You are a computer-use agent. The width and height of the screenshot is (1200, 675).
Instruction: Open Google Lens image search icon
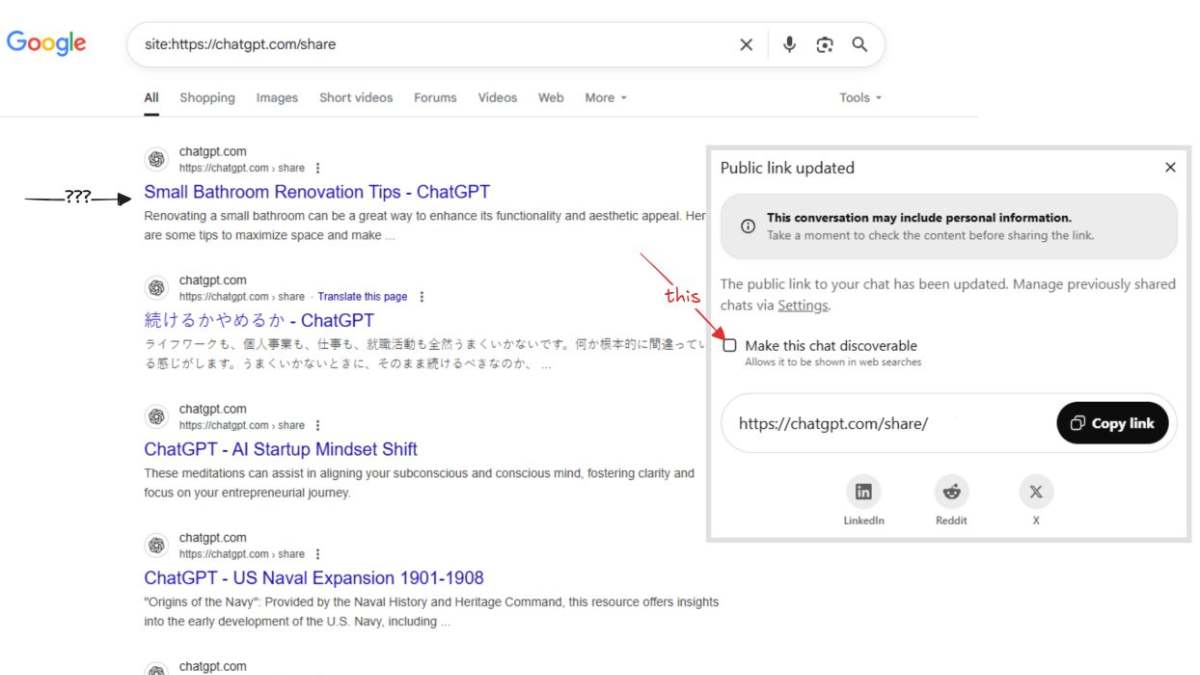pos(824,45)
